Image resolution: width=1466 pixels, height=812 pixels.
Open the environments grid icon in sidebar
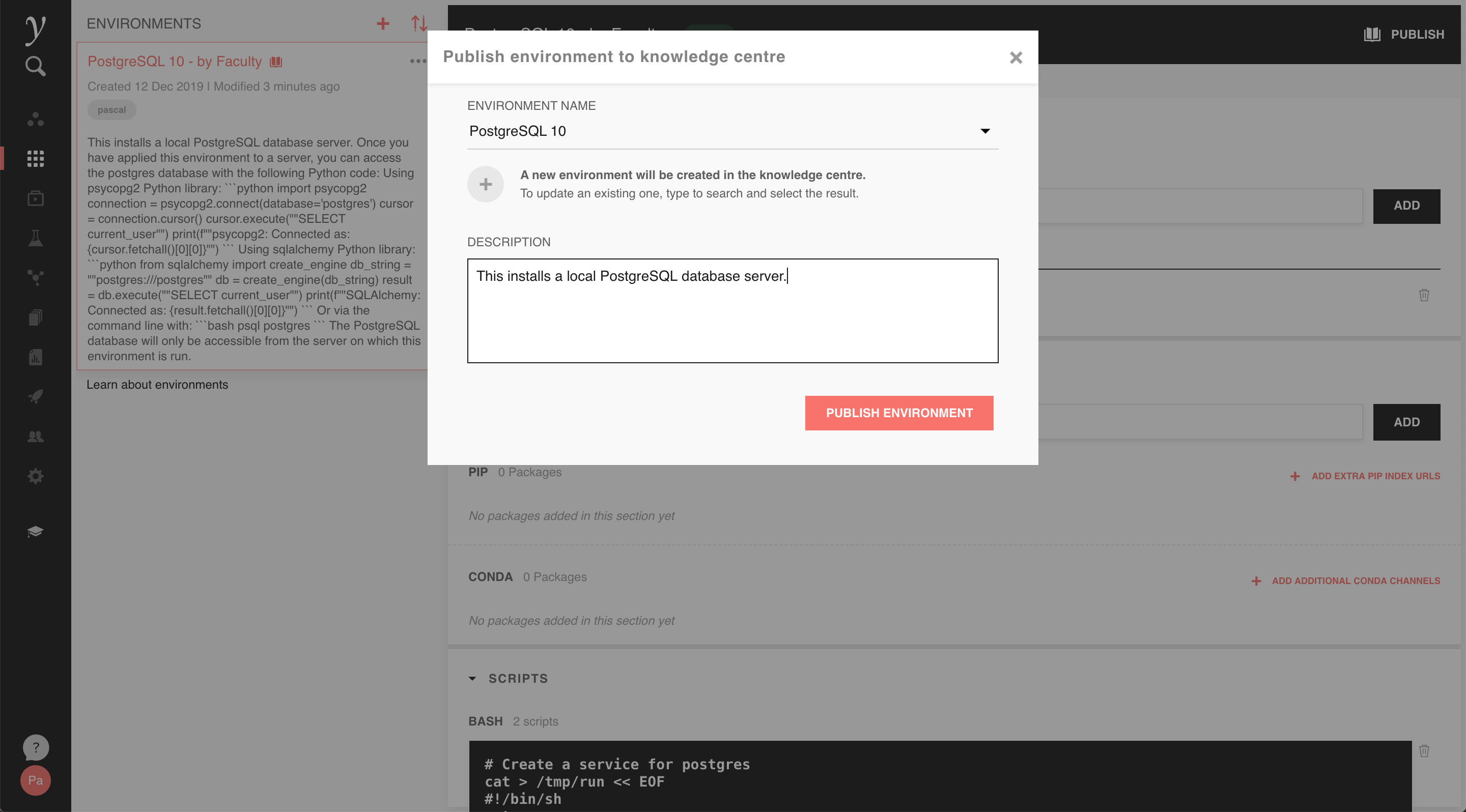(35, 159)
